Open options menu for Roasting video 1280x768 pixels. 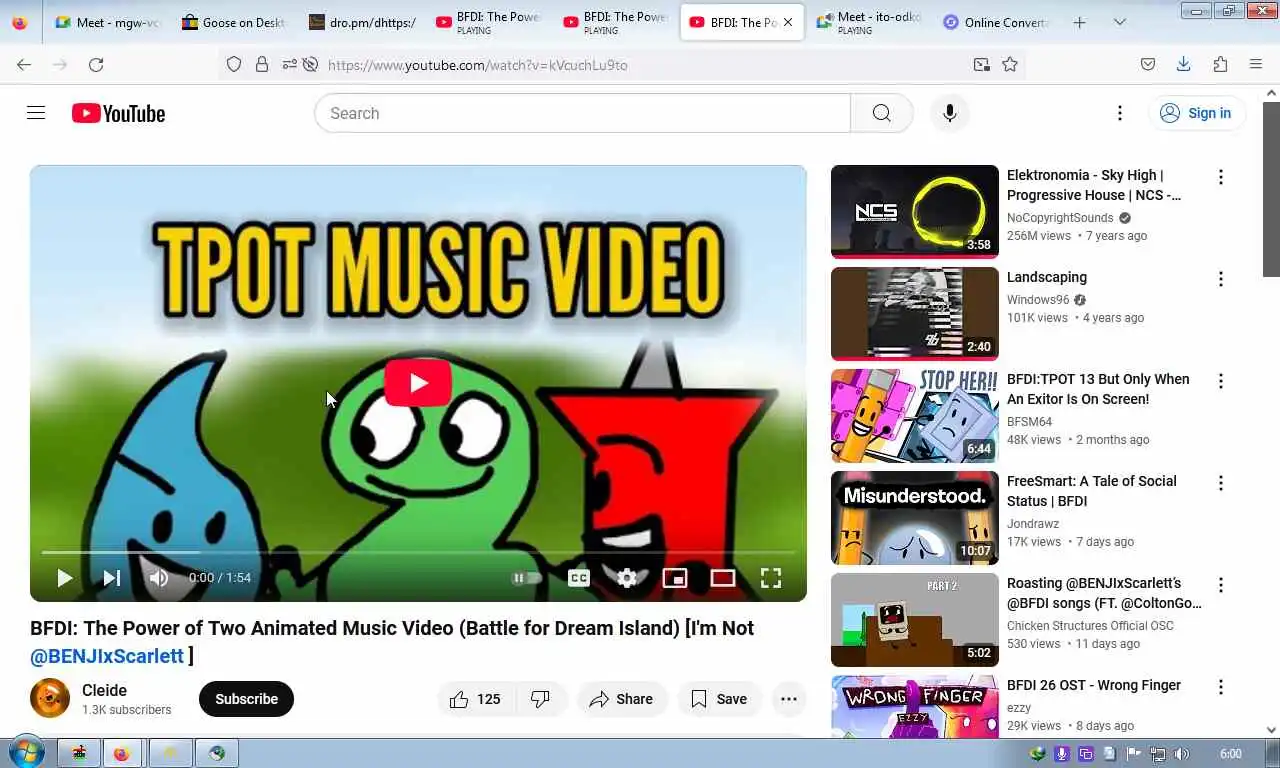tap(1220, 585)
